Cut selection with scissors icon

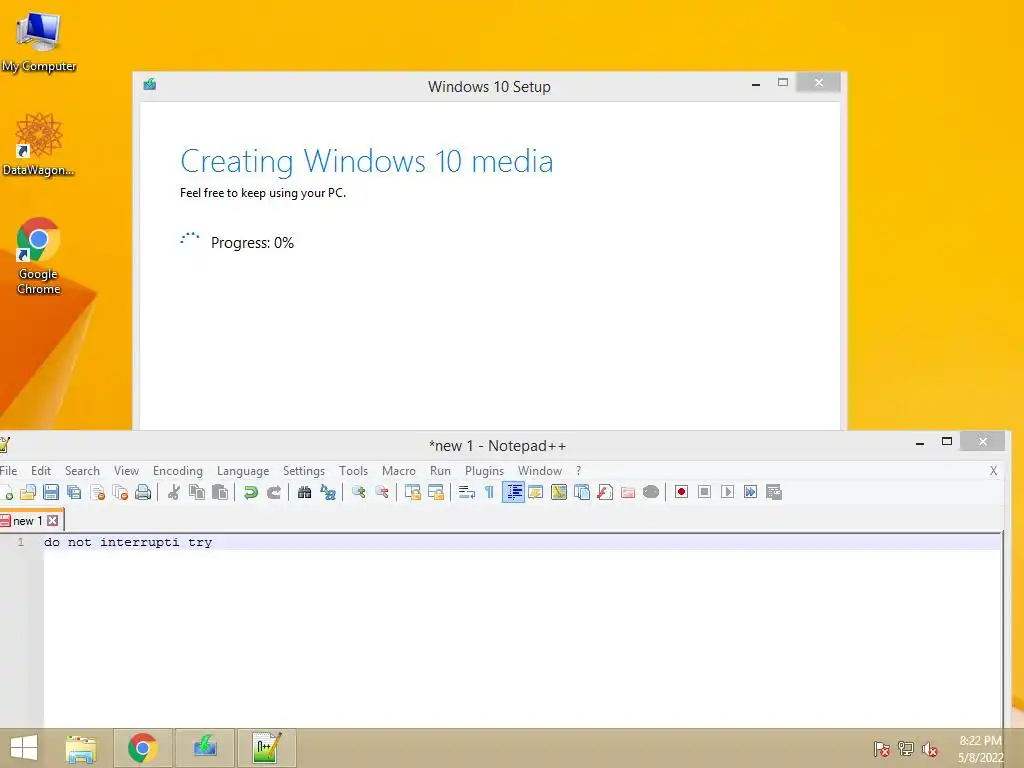(x=174, y=492)
